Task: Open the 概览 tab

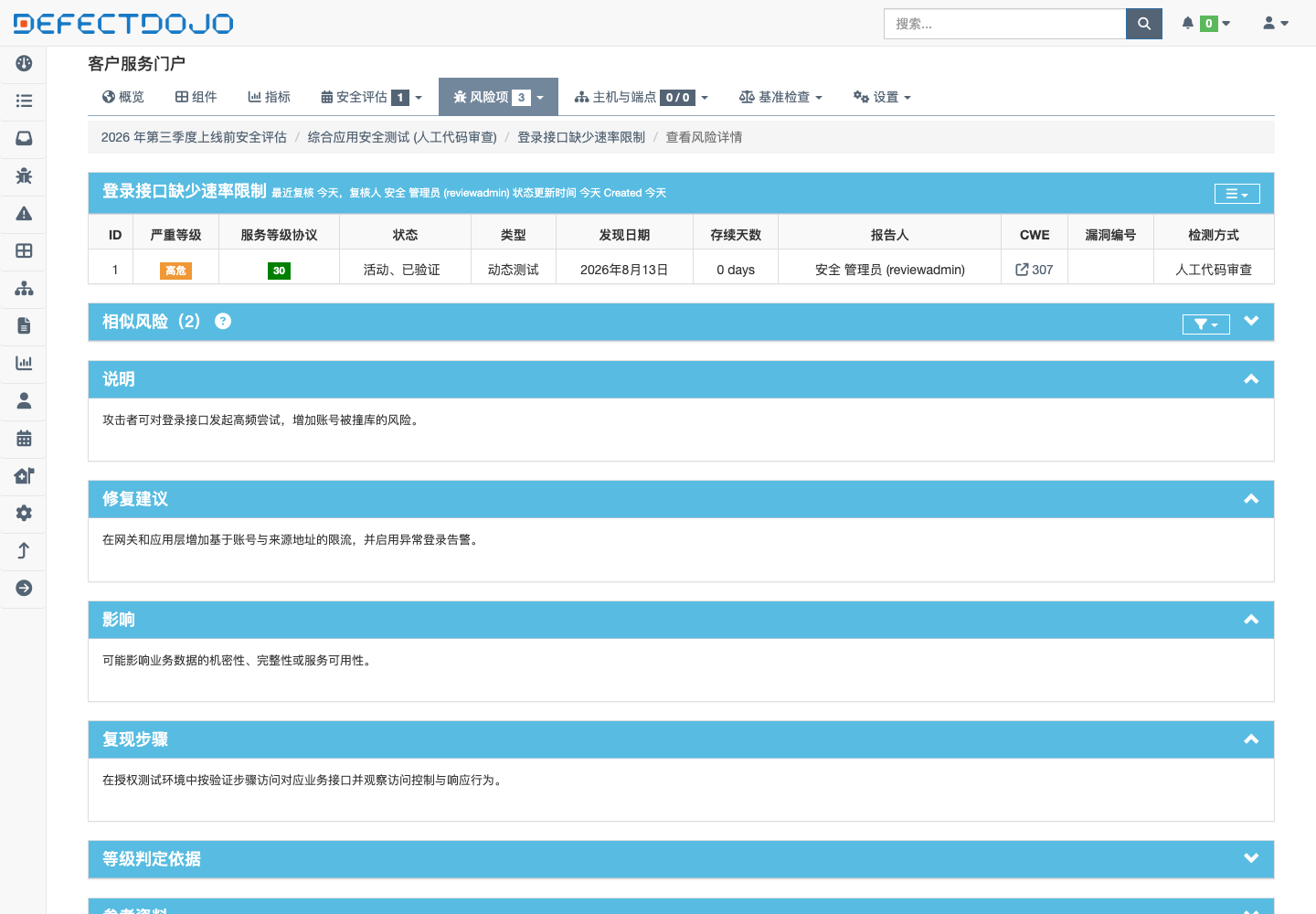Action: pyautogui.click(x=123, y=97)
